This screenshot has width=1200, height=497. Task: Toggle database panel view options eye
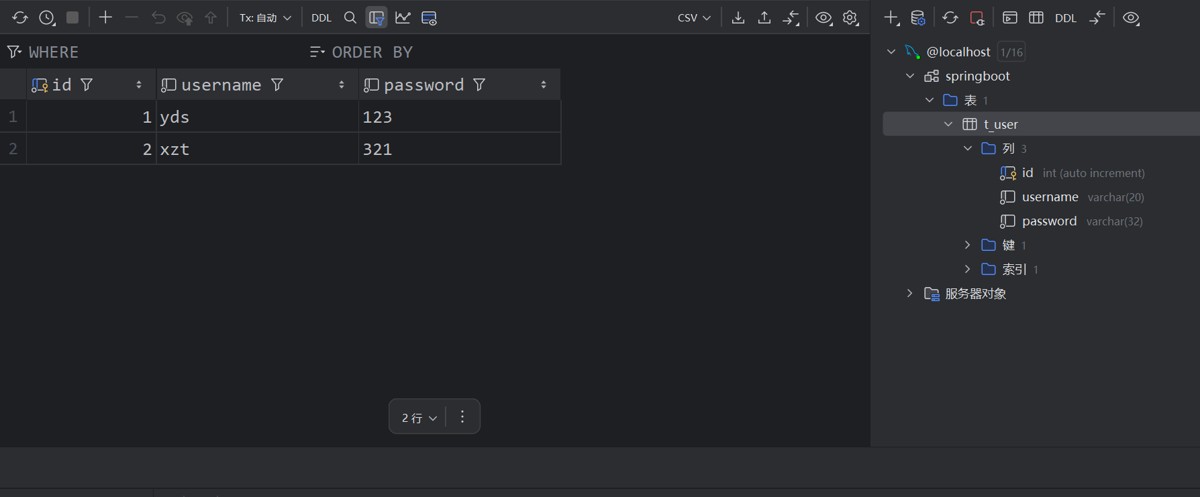1131,18
